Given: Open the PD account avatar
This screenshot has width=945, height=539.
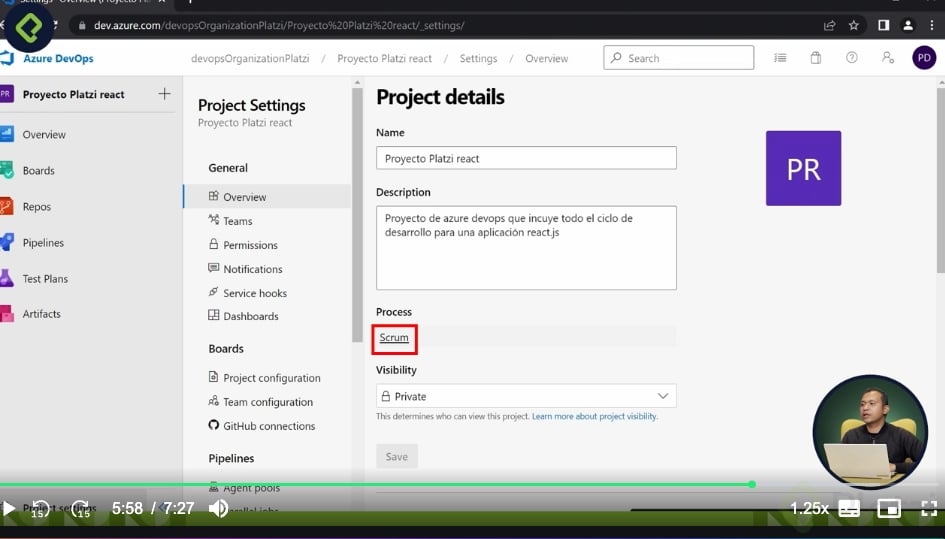Looking at the screenshot, I should click(924, 58).
